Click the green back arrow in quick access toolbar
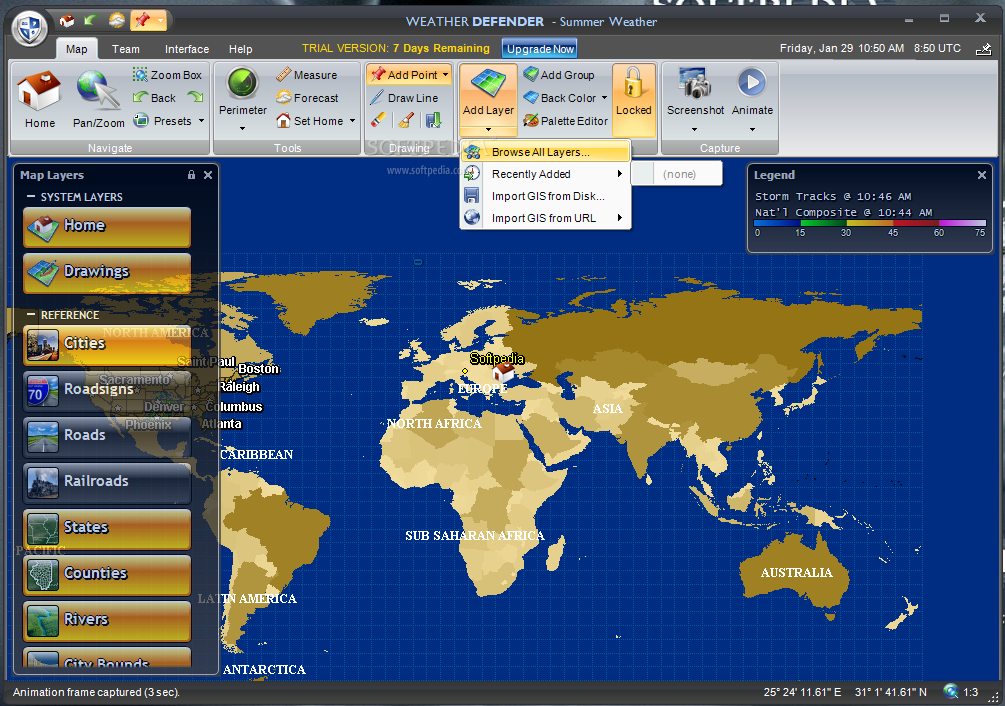This screenshot has width=1005, height=706. pyautogui.click(x=91, y=21)
